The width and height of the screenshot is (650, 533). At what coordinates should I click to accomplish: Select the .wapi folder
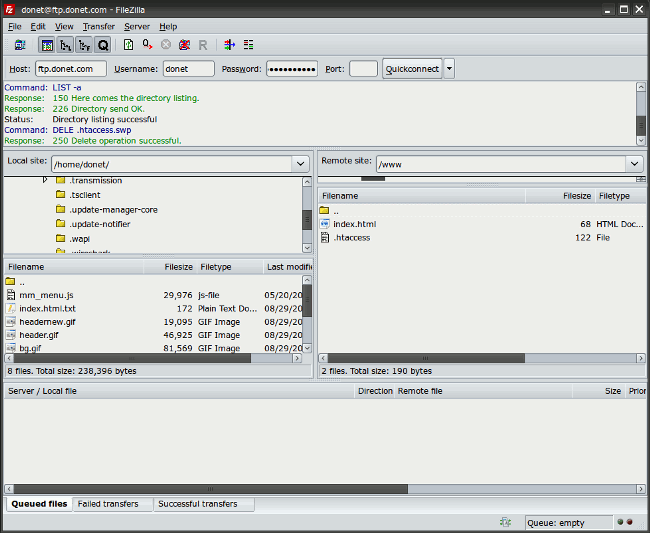[x=80, y=239]
